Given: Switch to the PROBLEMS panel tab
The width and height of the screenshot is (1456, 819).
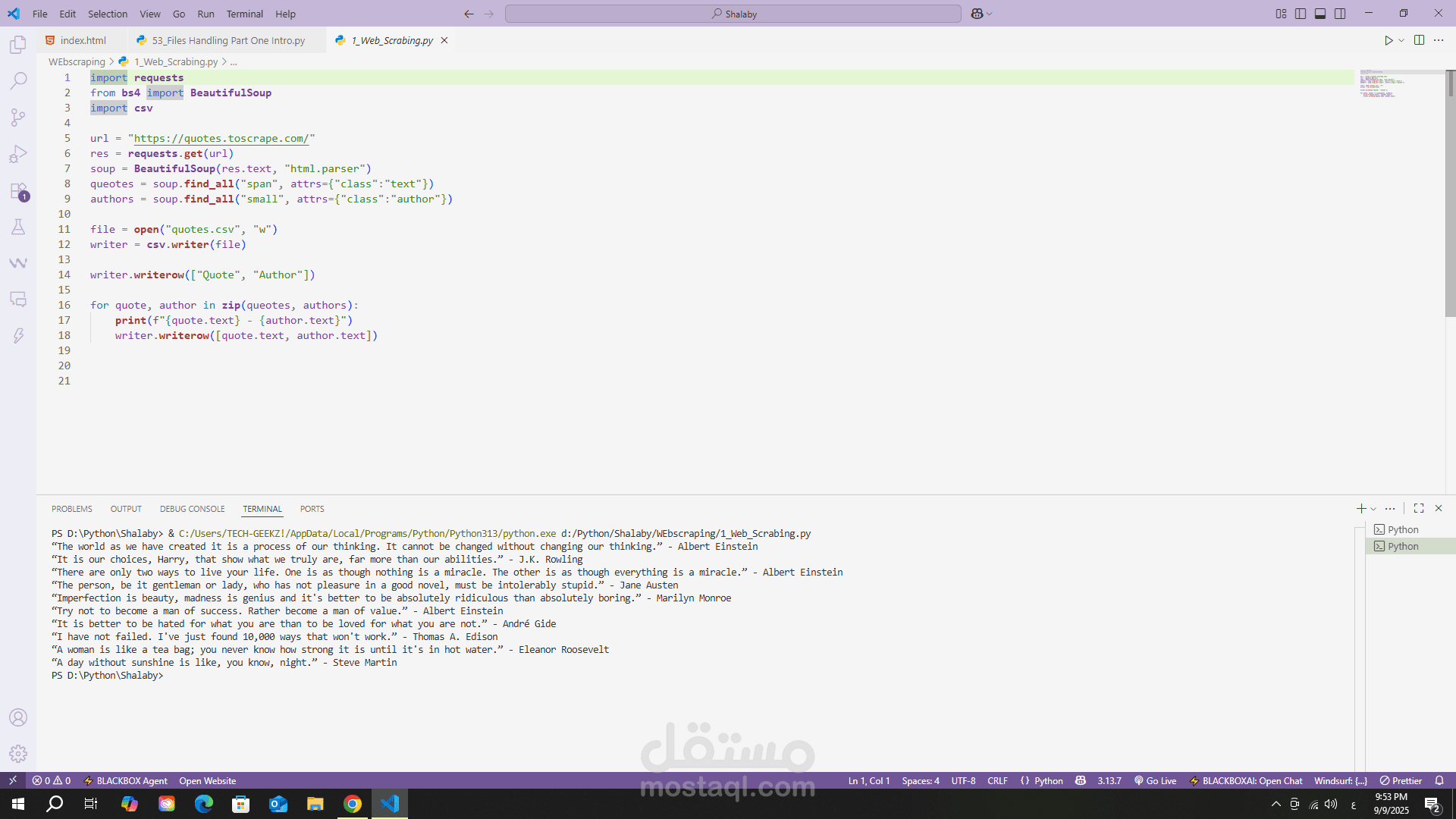Looking at the screenshot, I should coord(72,509).
